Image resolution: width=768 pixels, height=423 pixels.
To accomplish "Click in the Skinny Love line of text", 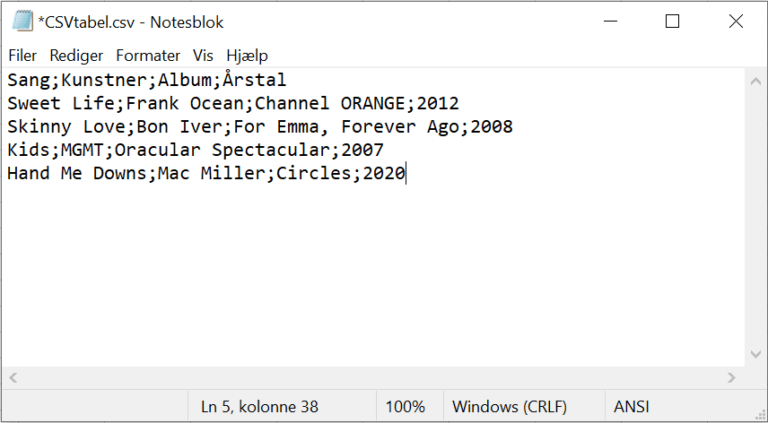I will click(x=260, y=127).
